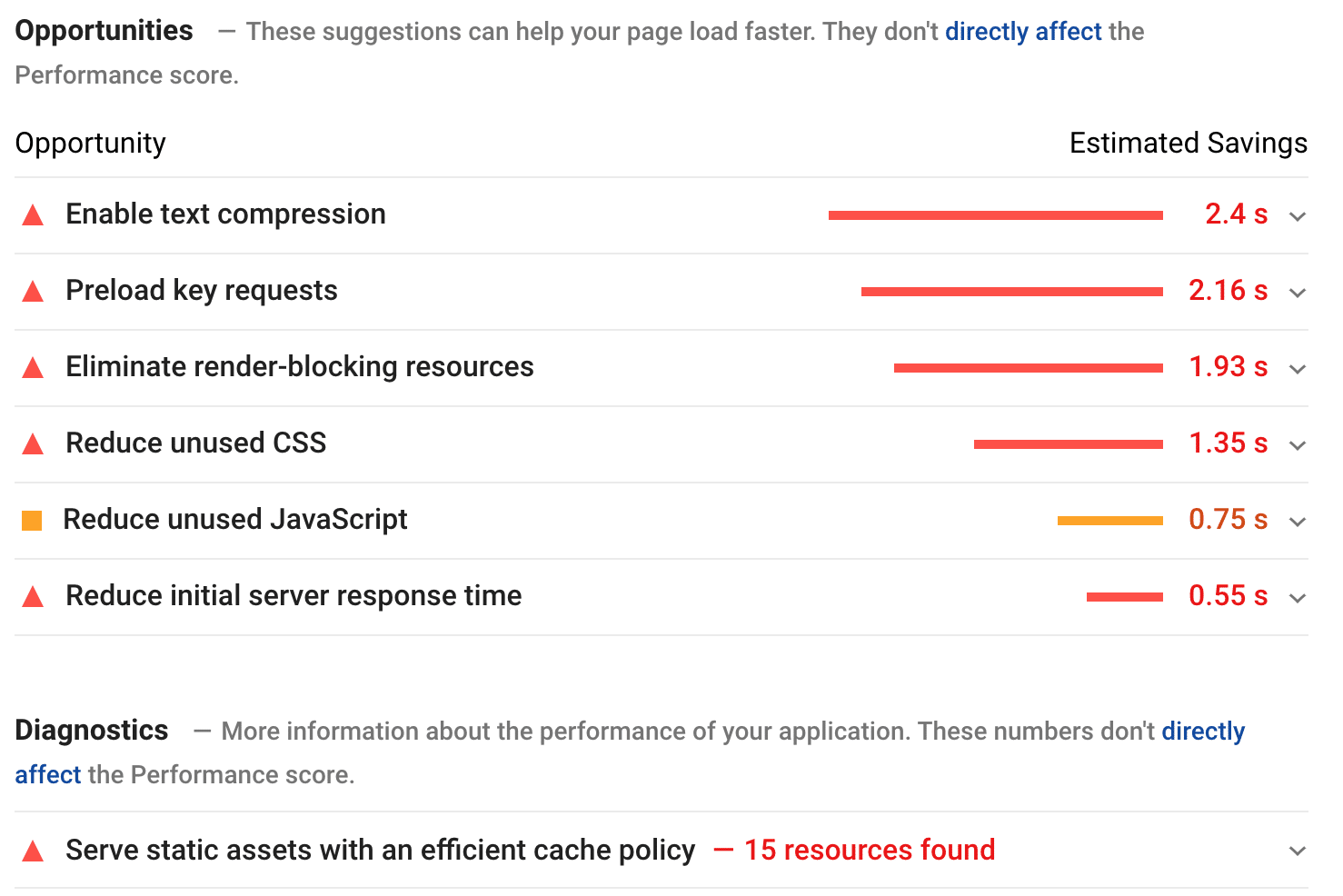Click the triangle icon next to Reduce initial server response time

33,596
